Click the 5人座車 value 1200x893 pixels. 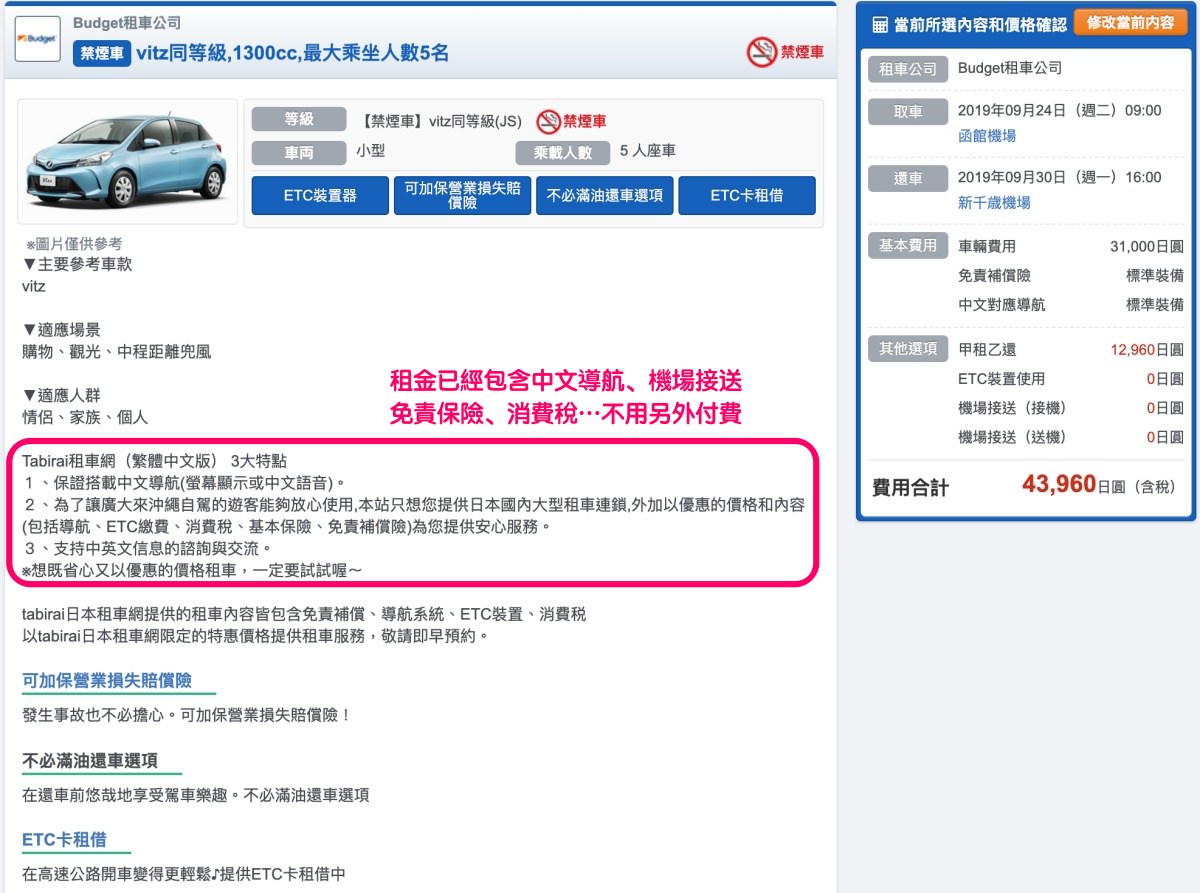click(648, 151)
